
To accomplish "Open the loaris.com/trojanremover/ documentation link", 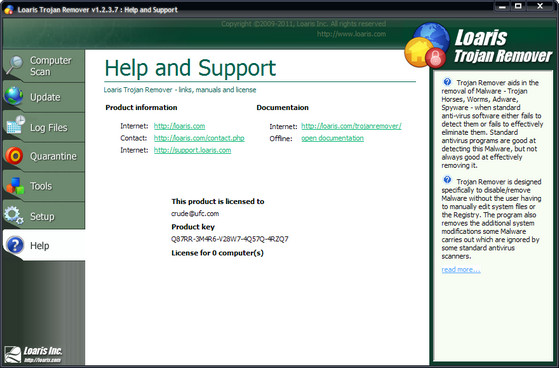I will pyautogui.click(x=351, y=126).
